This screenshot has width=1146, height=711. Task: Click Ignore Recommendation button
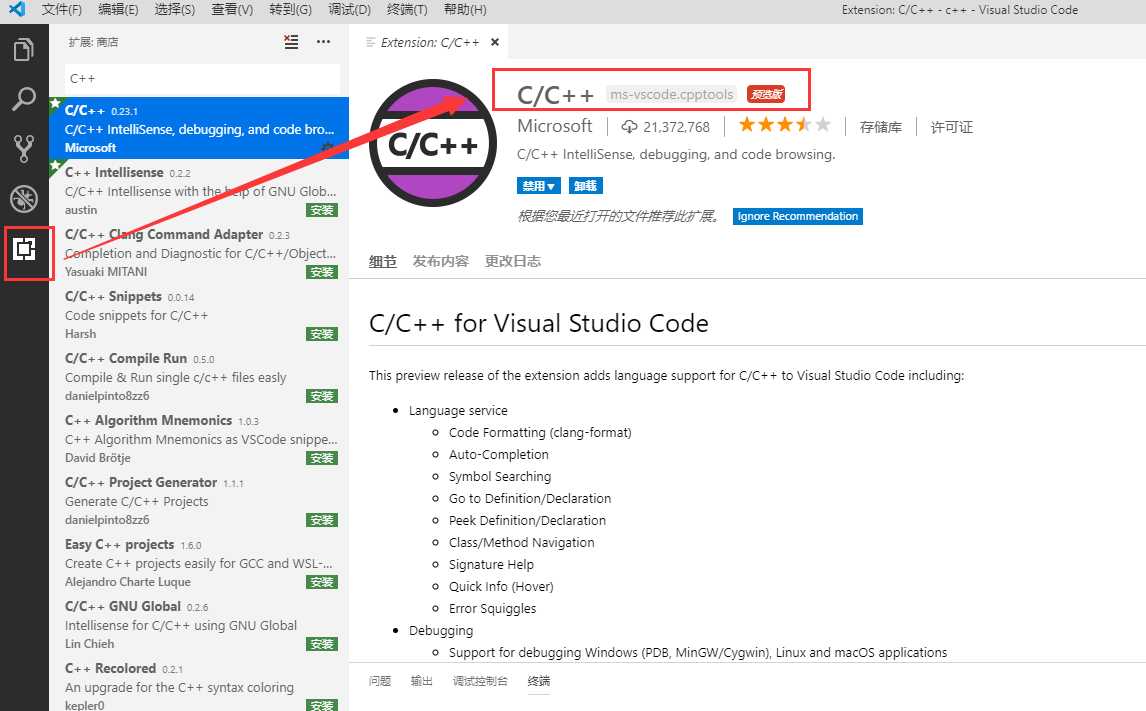point(797,216)
